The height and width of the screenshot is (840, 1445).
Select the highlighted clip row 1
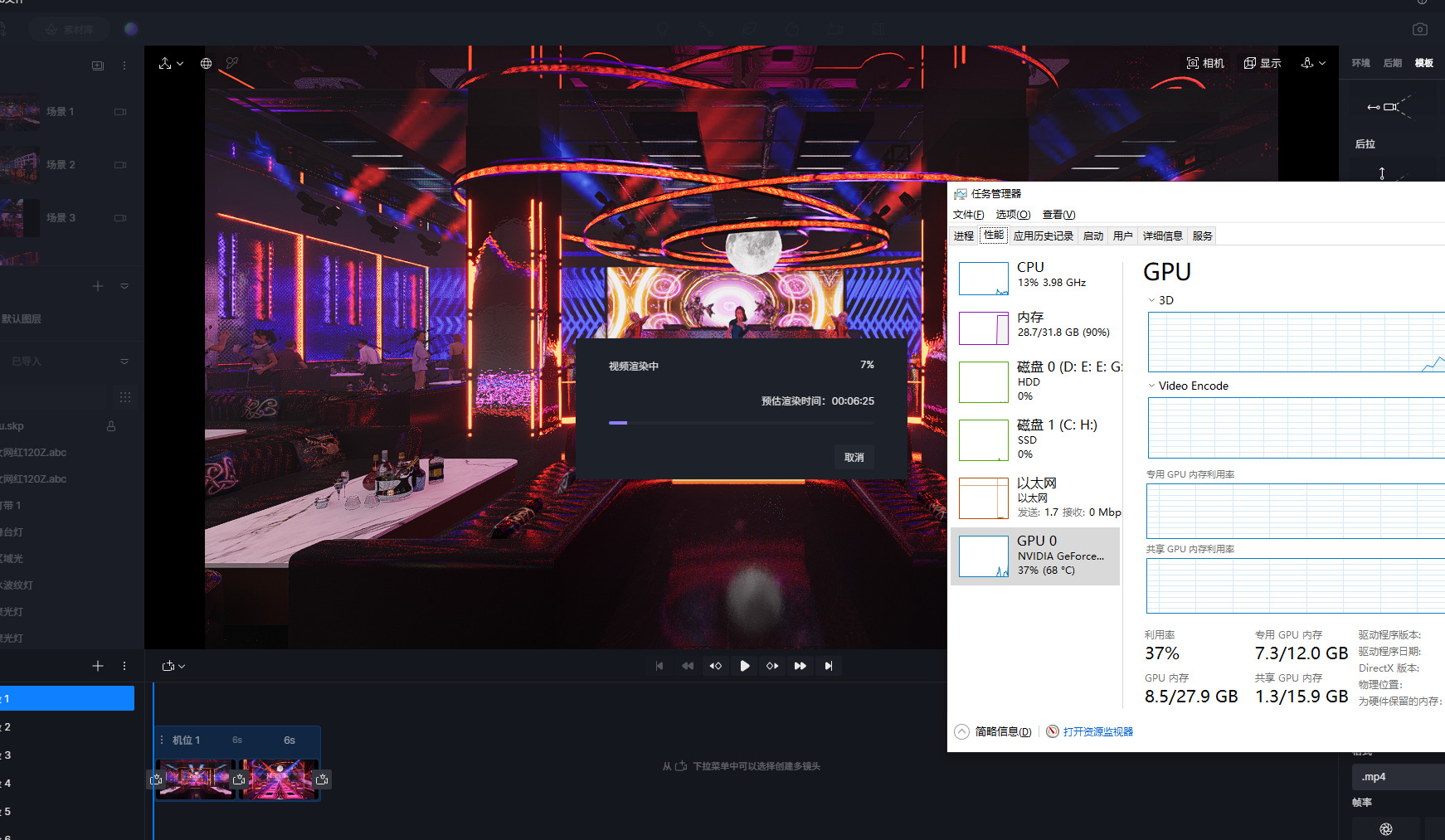click(x=67, y=698)
